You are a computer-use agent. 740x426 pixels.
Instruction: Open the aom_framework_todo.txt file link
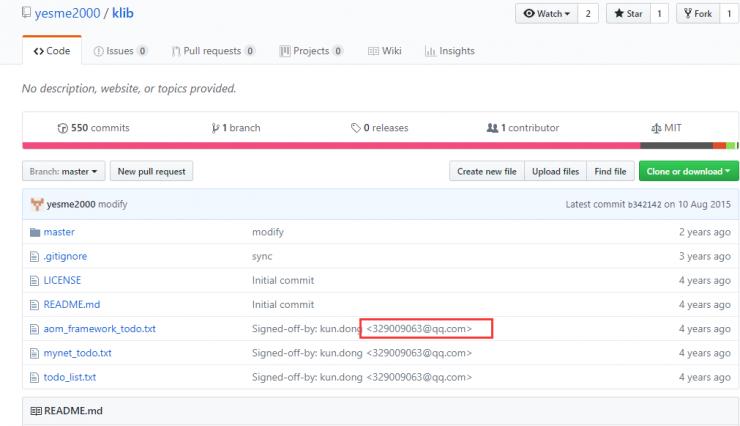pos(99,328)
